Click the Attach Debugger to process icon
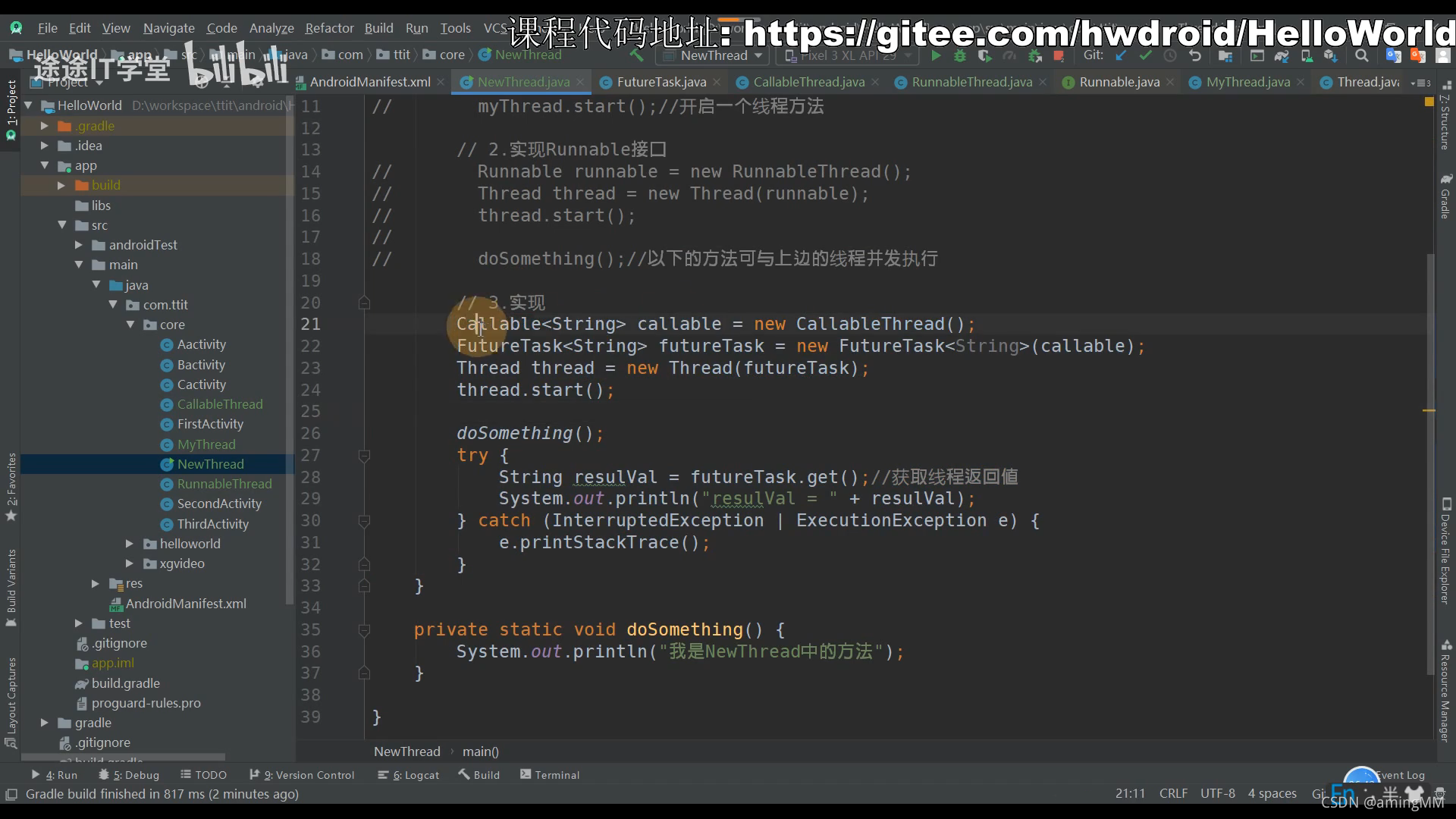The image size is (1456, 819). [x=1034, y=55]
